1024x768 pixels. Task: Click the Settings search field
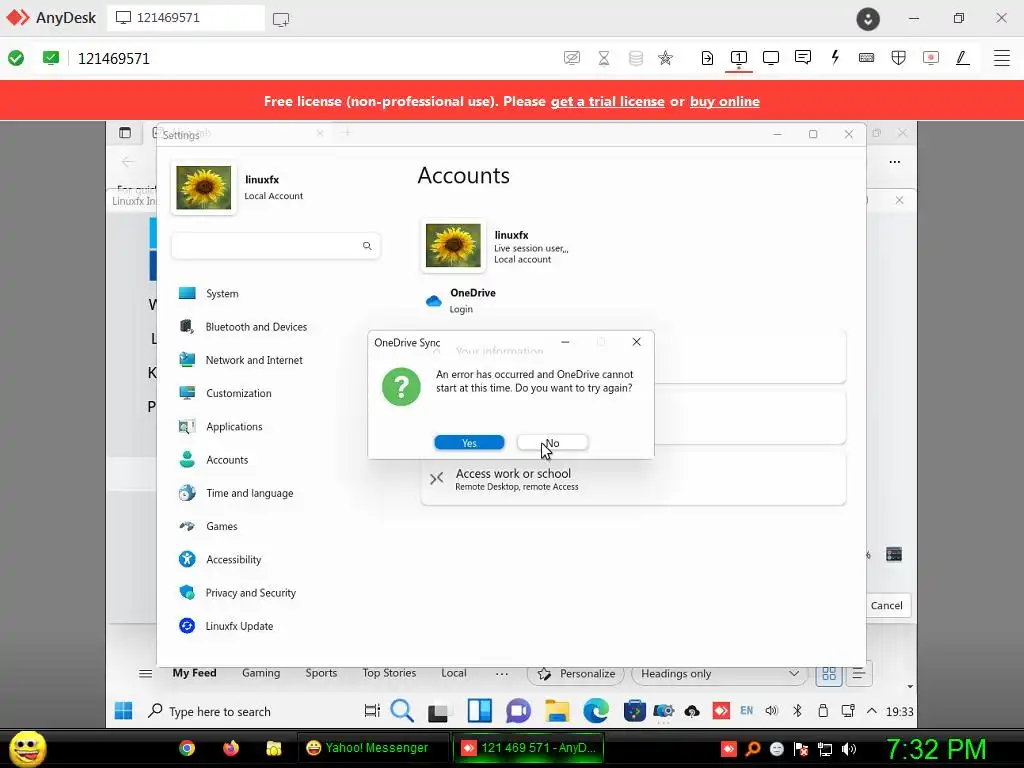275,246
